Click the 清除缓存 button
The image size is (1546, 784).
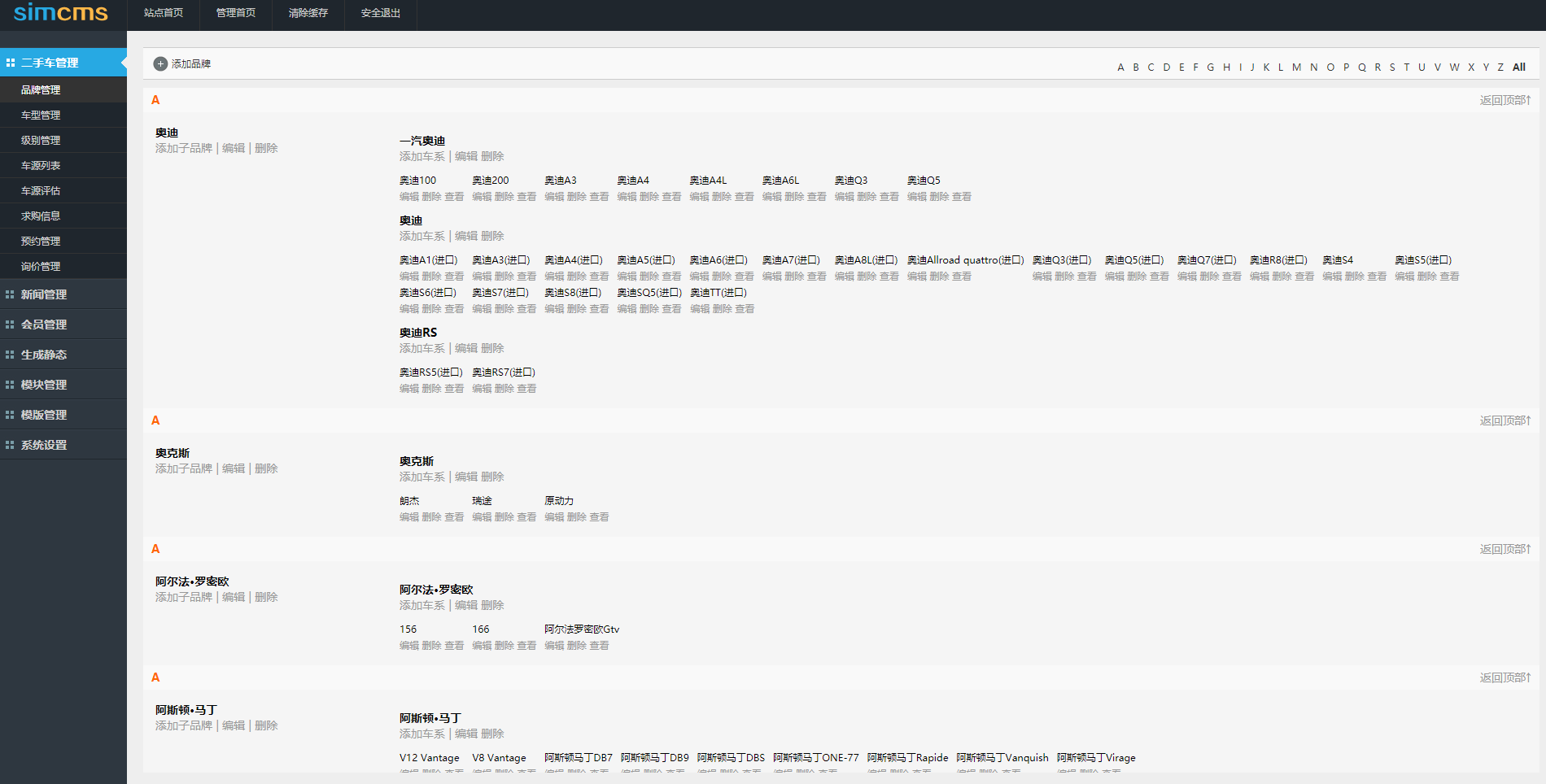tap(308, 13)
